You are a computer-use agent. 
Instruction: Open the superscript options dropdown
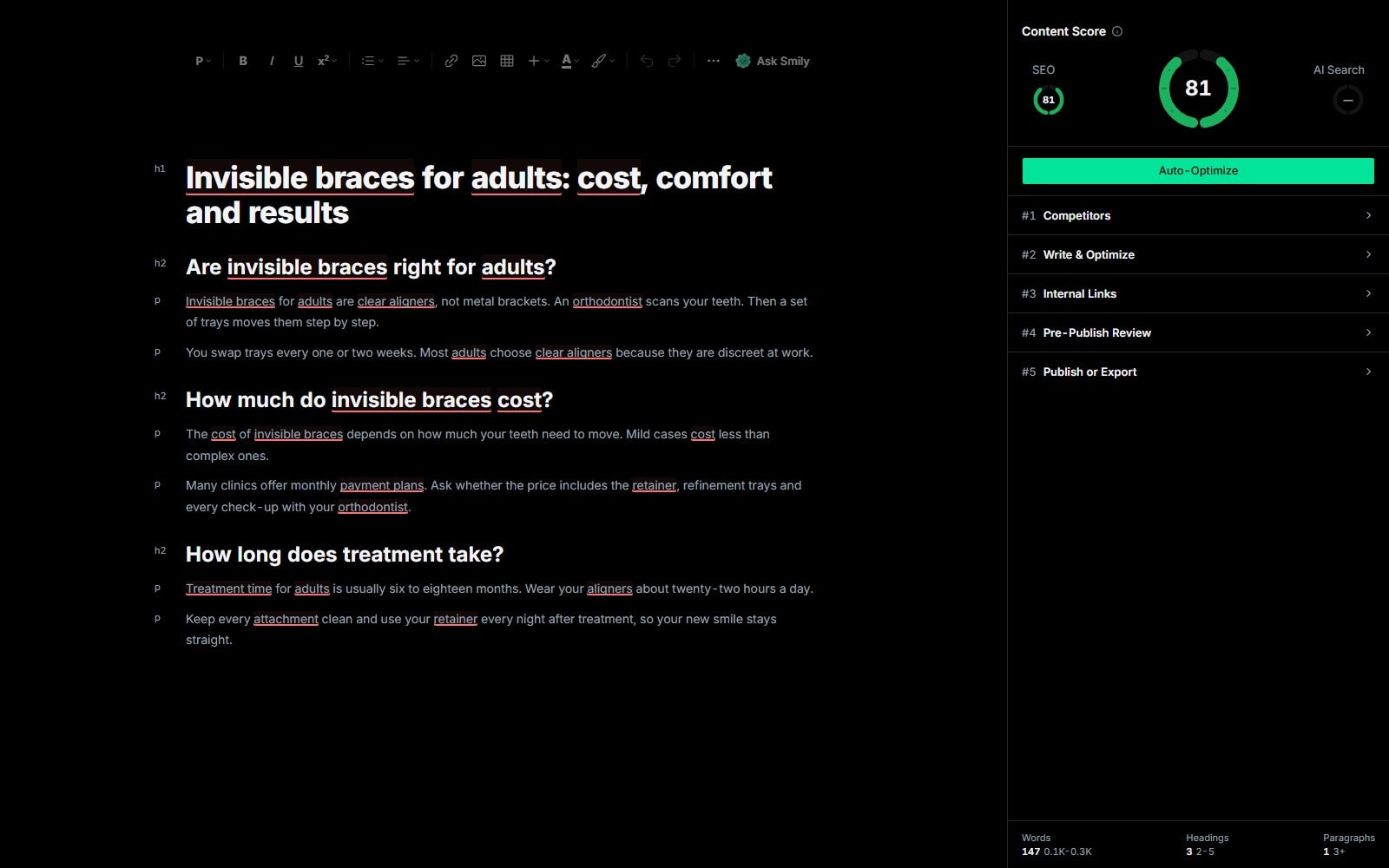(326, 61)
